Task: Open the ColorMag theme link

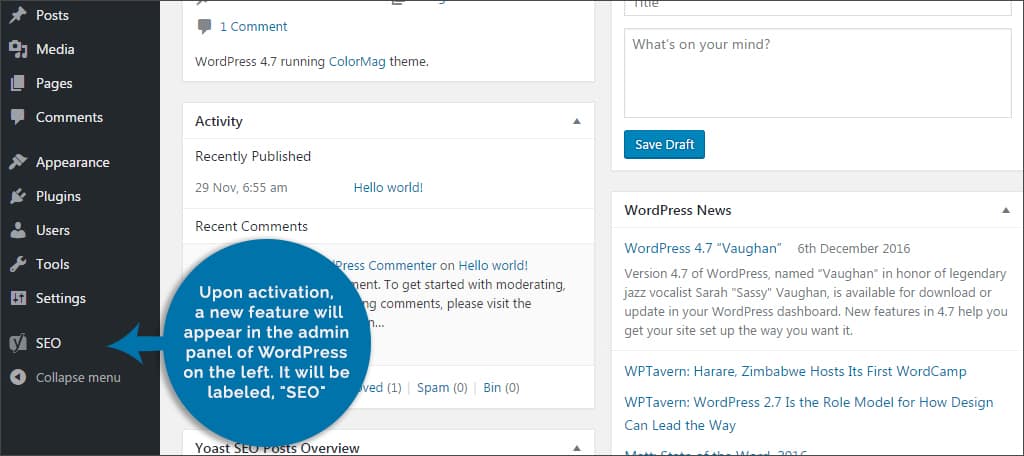Action: (357, 62)
